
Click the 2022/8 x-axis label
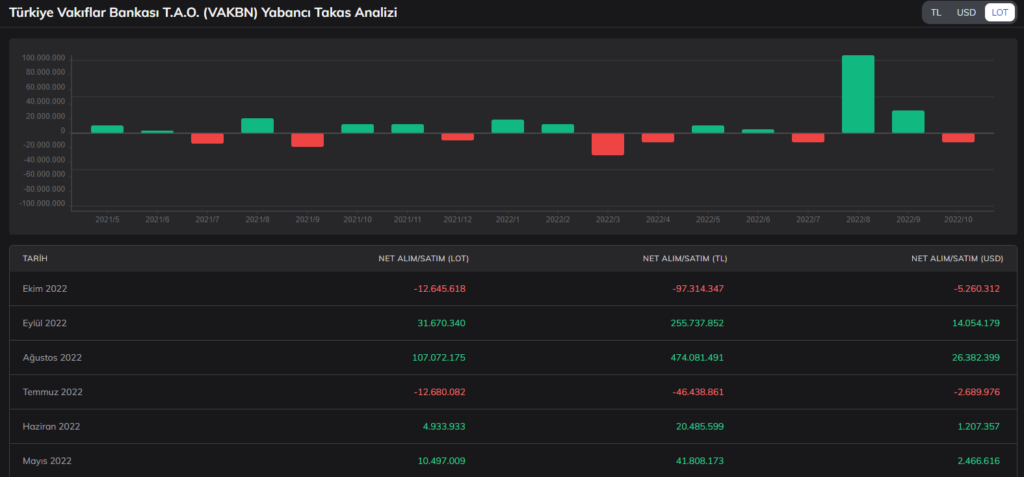coord(857,220)
